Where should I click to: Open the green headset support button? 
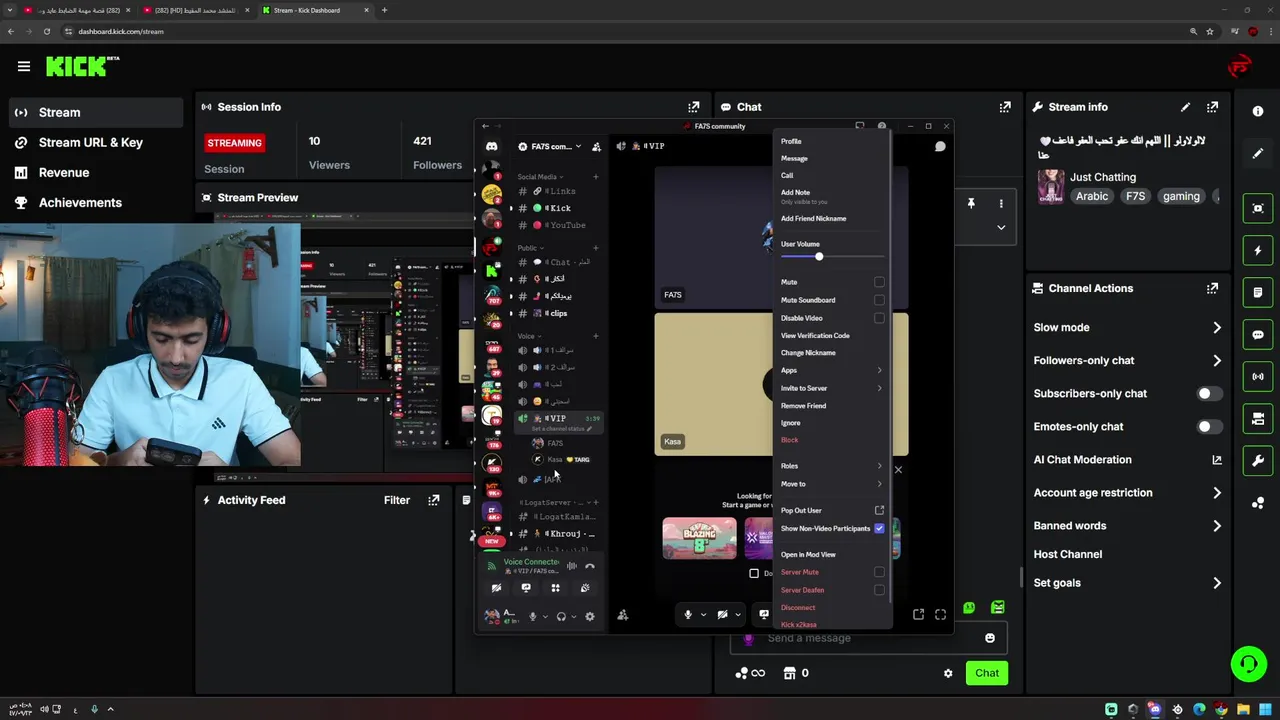pyautogui.click(x=1248, y=663)
